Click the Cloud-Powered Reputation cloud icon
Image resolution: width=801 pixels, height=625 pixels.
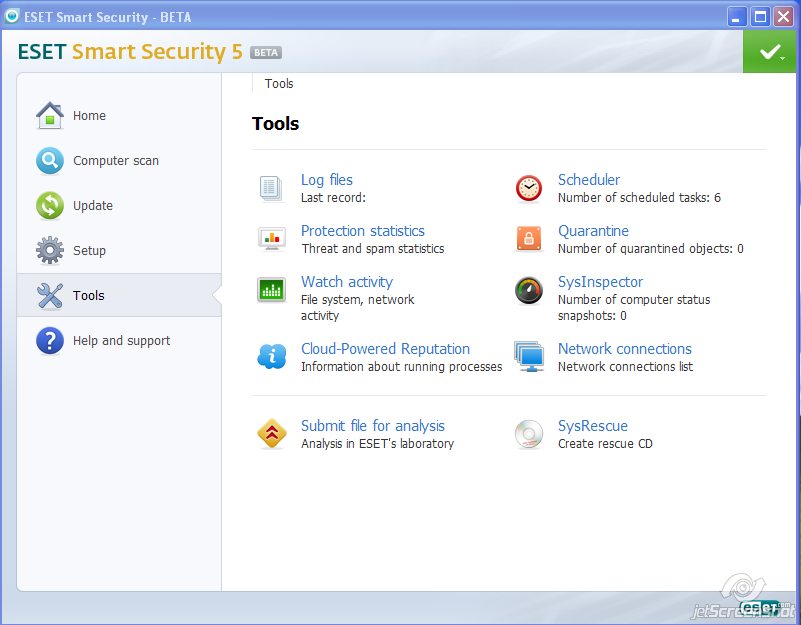point(272,356)
